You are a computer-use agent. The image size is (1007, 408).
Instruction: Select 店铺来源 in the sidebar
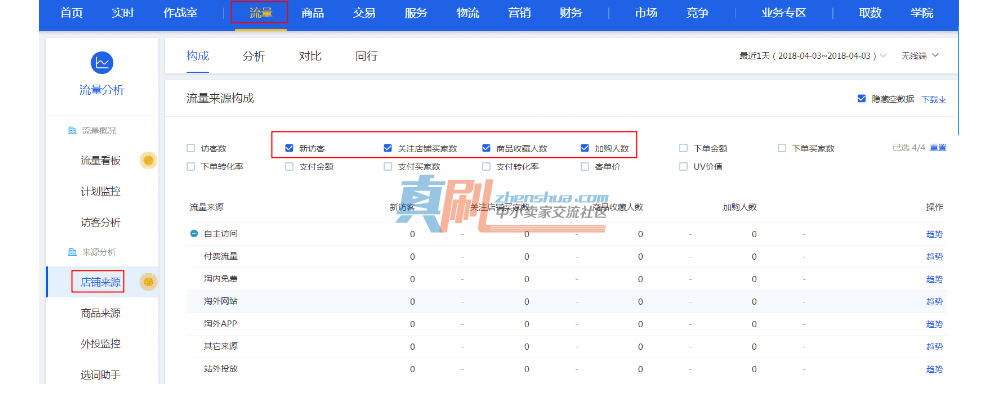[x=101, y=282]
